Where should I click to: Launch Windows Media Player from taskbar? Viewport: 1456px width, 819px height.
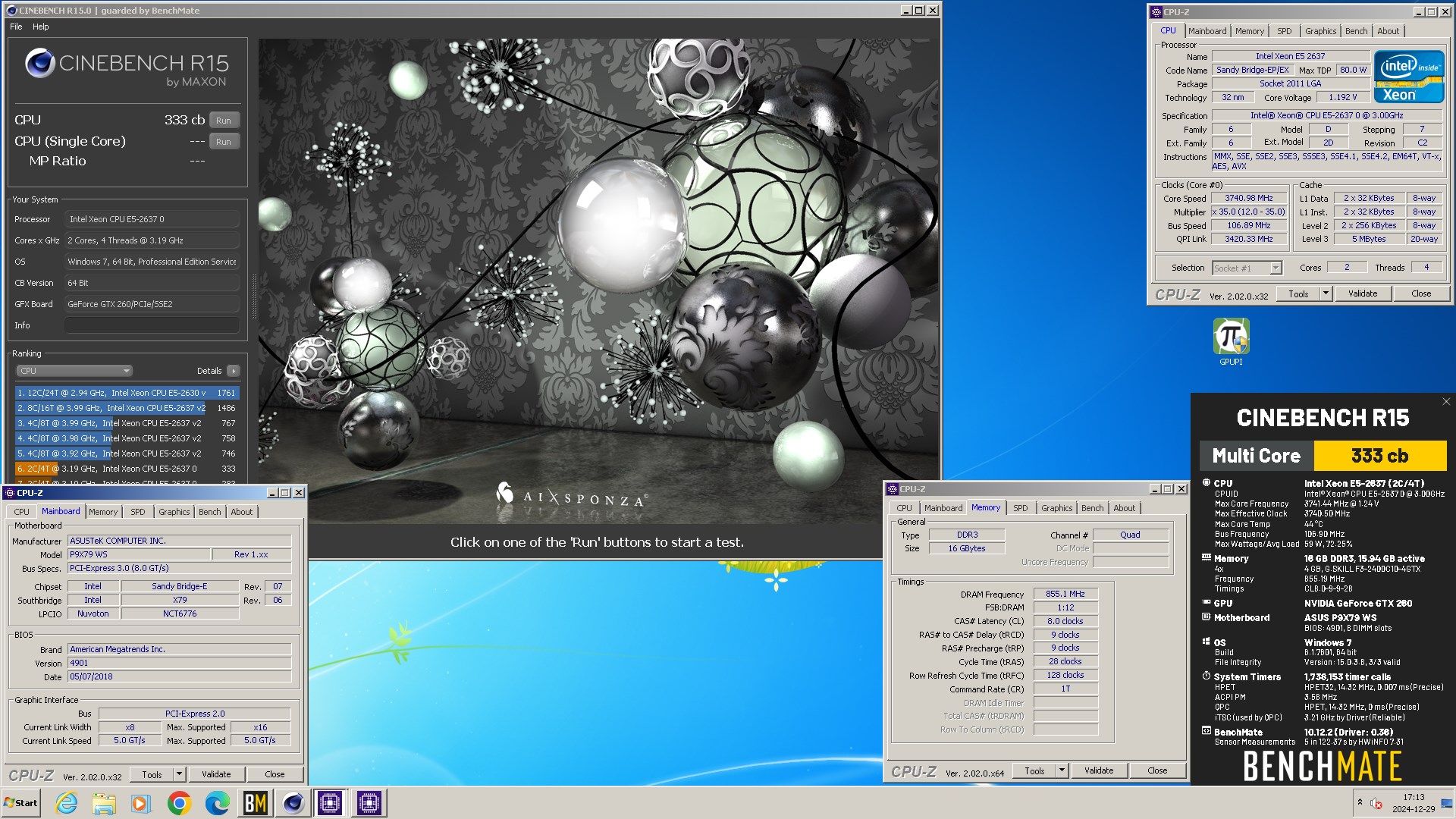coord(141,803)
